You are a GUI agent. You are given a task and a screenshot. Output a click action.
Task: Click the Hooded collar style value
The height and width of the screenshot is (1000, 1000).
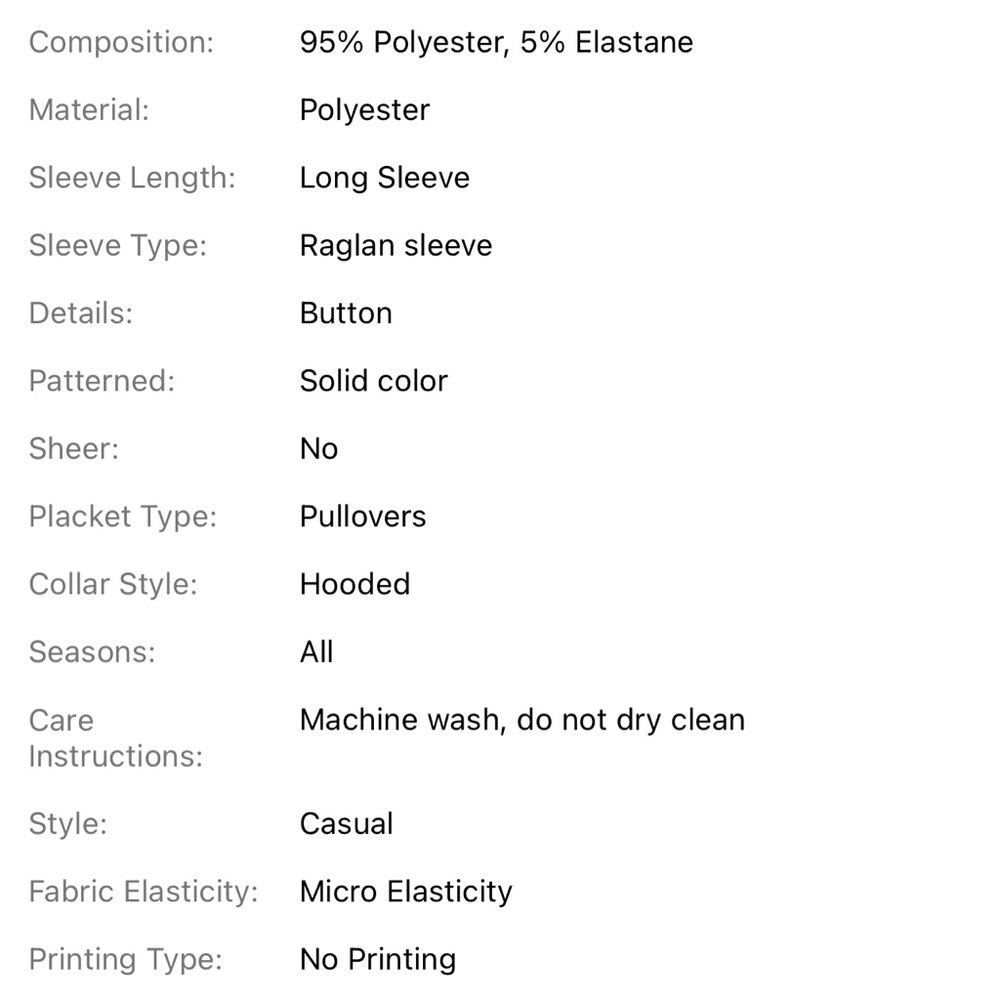click(355, 584)
